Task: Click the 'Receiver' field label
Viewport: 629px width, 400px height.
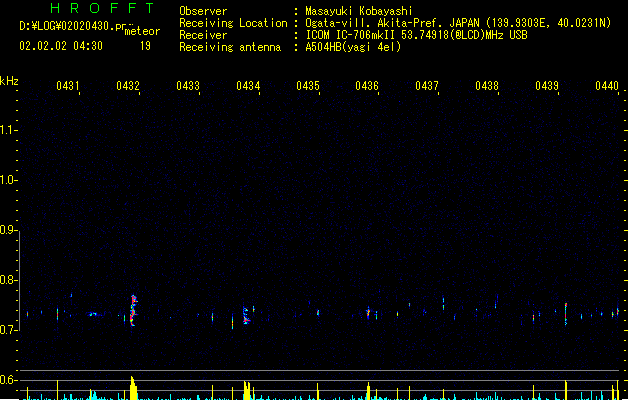Action: (x=203, y=35)
